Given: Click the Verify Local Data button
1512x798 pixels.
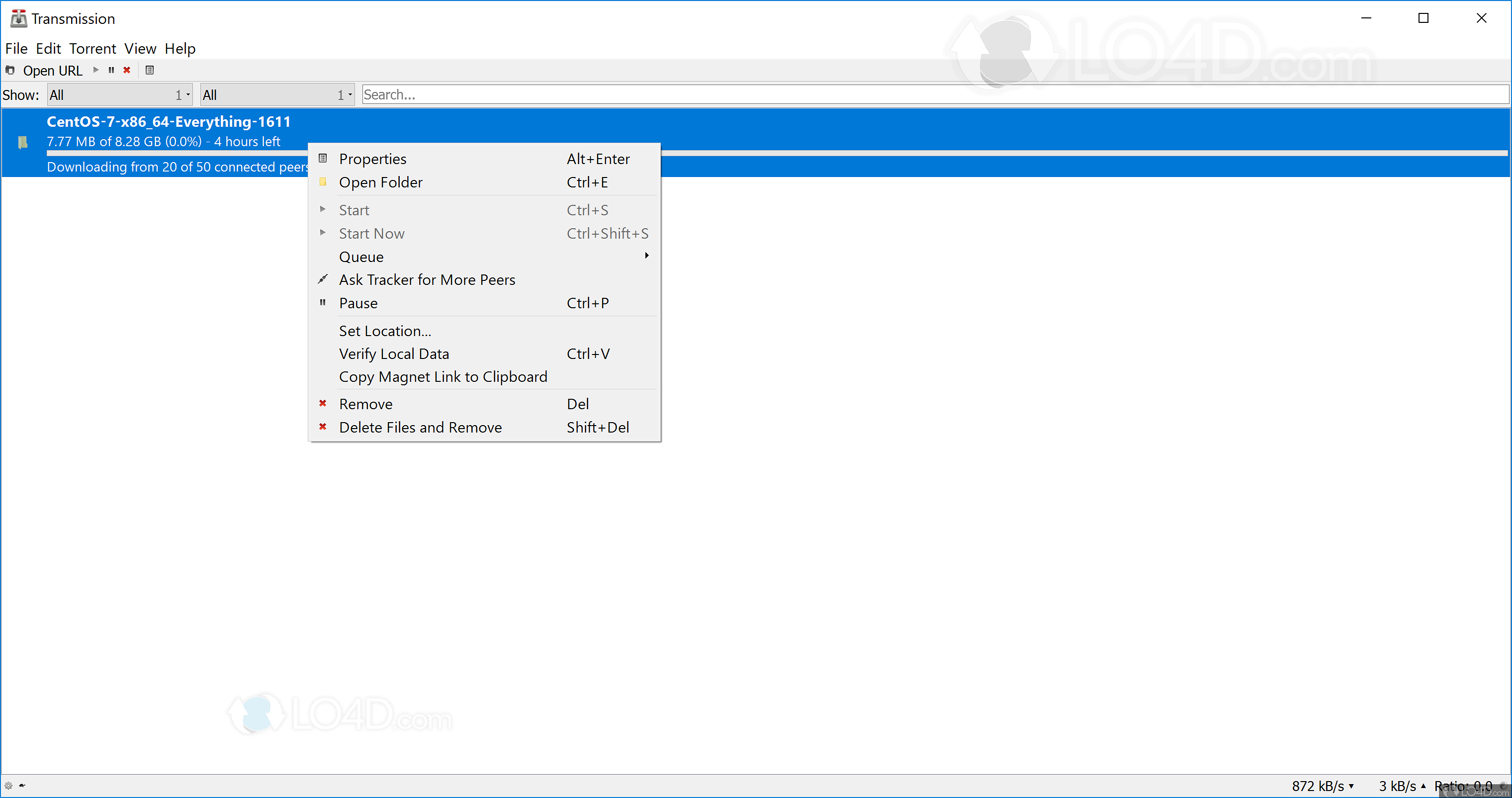Looking at the screenshot, I should (393, 353).
